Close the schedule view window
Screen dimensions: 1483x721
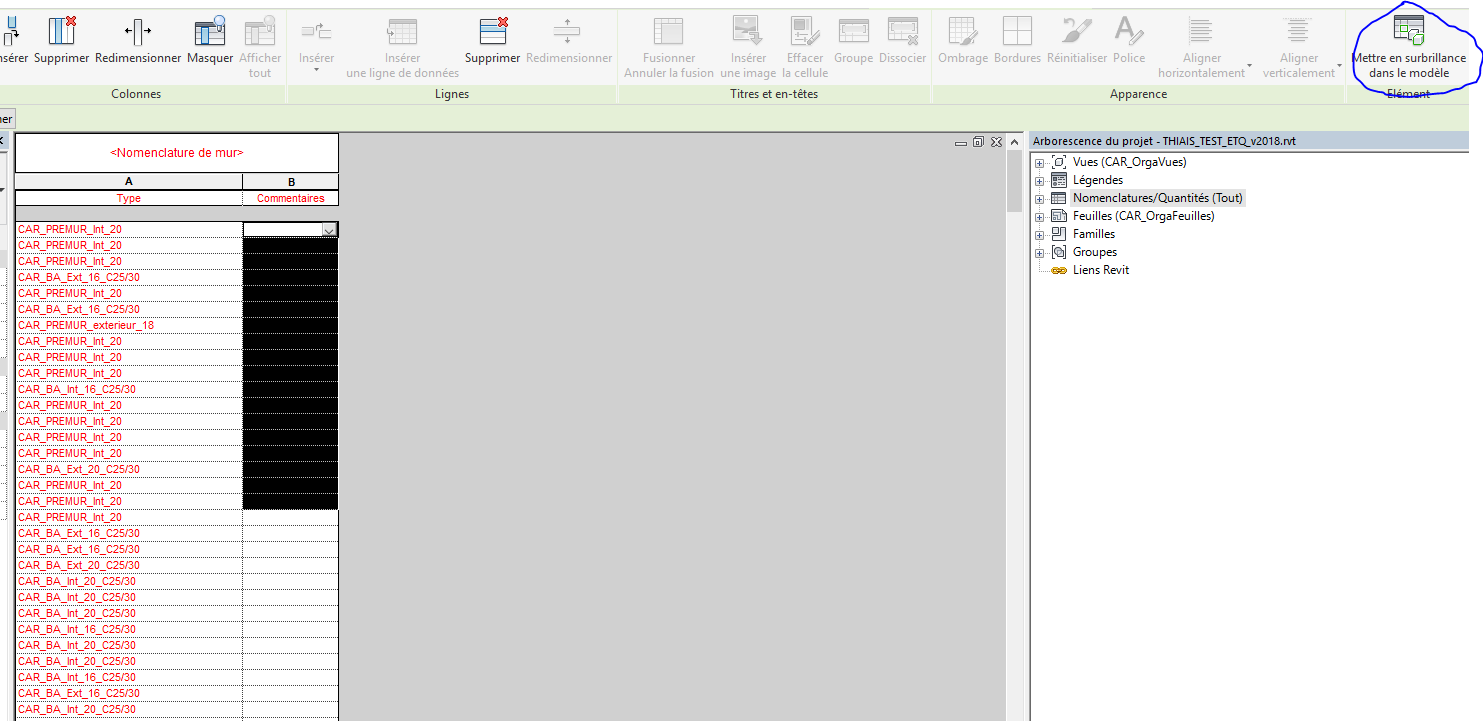(996, 142)
